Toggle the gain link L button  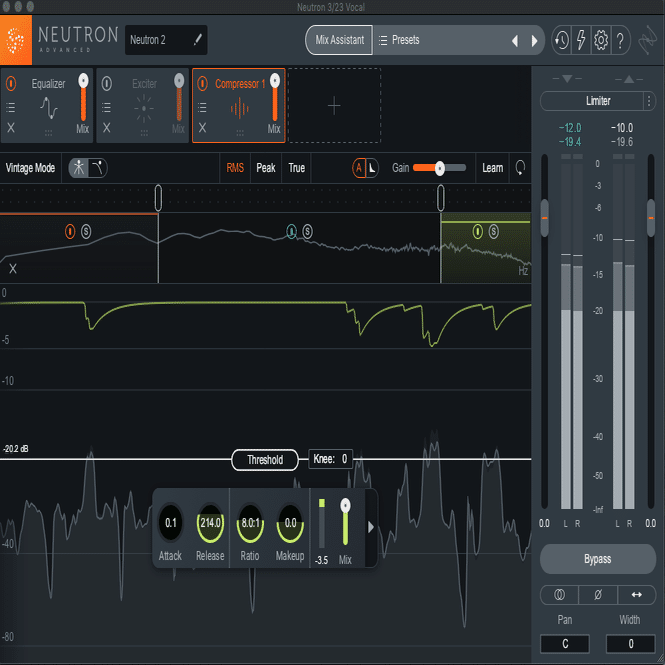tap(372, 168)
